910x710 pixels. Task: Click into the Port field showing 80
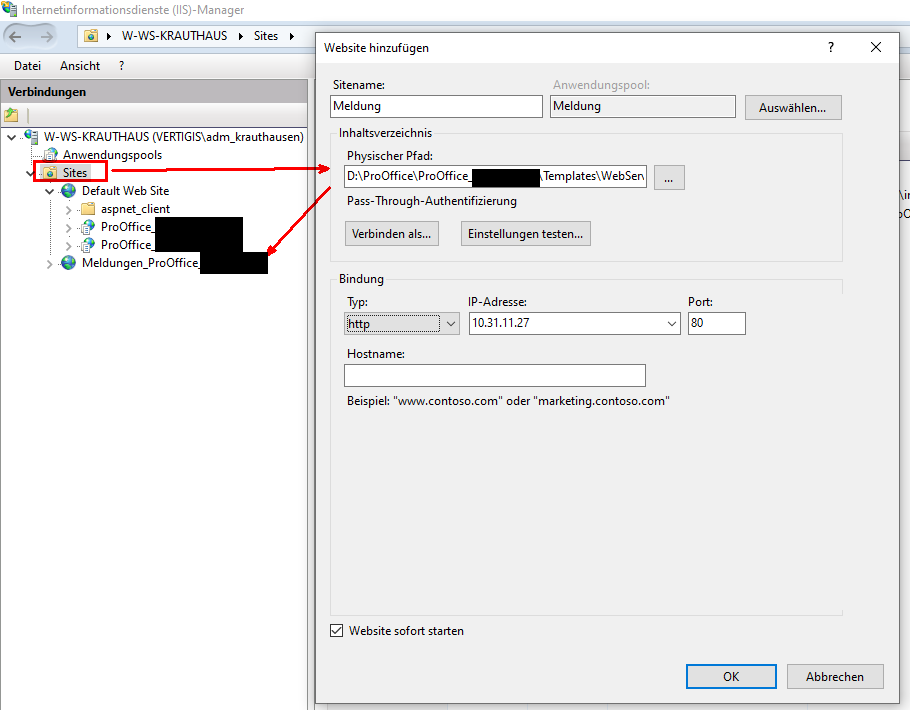coord(717,323)
